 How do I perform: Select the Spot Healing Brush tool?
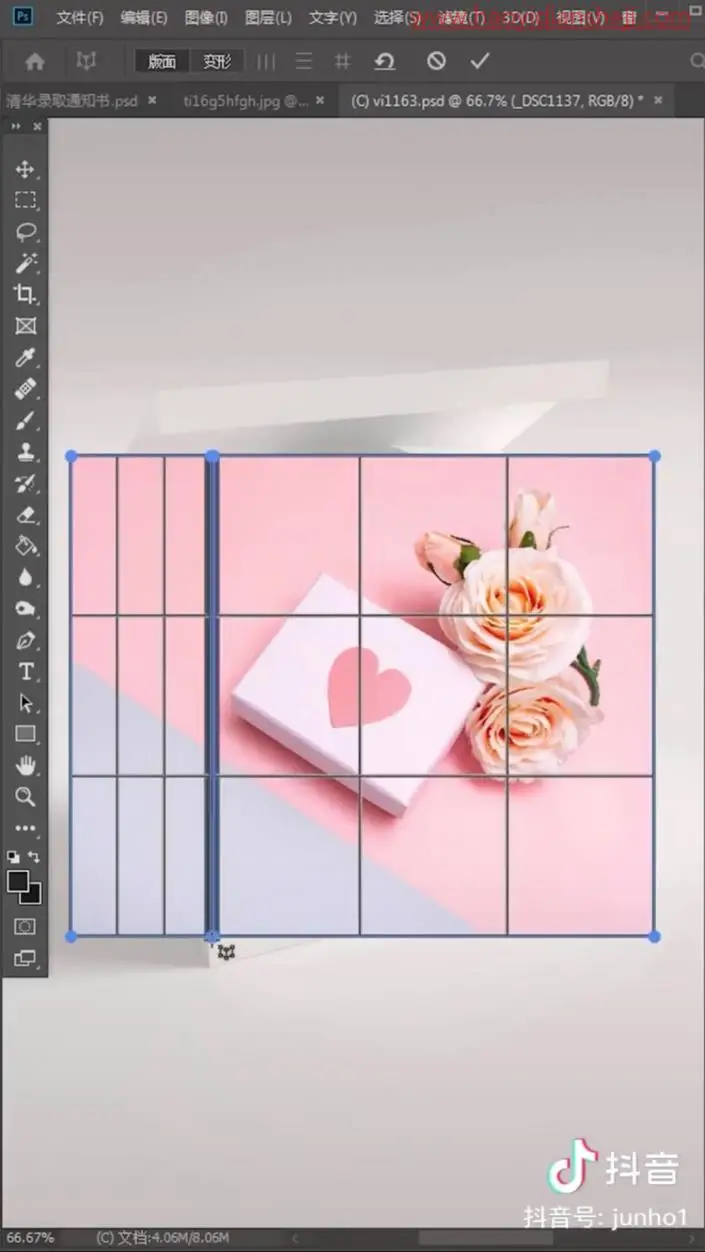tap(25, 389)
